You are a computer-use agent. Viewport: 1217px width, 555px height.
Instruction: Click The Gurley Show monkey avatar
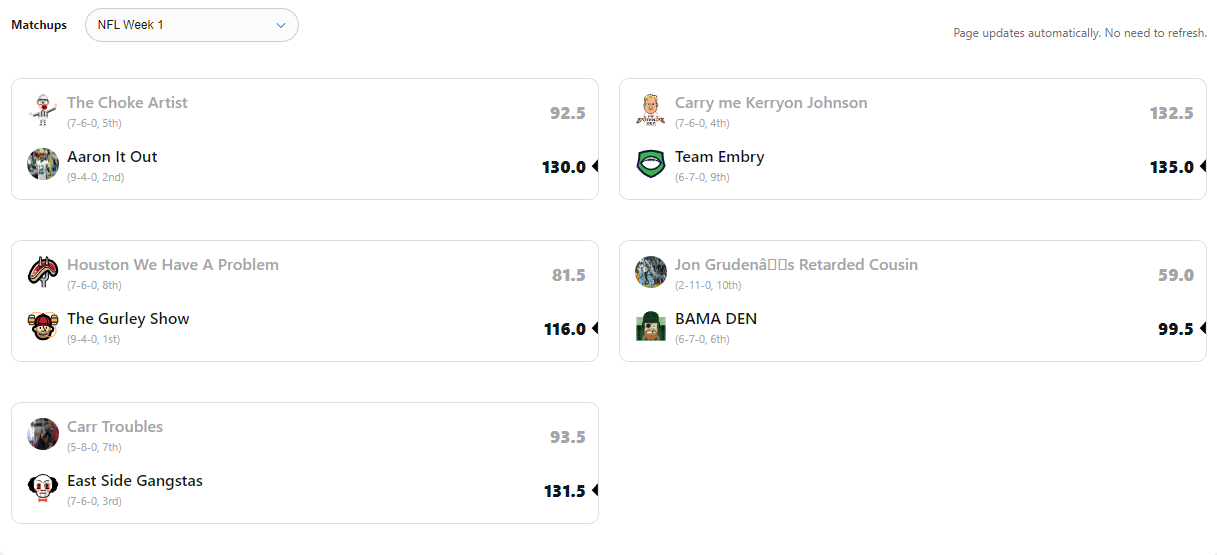[x=43, y=325]
